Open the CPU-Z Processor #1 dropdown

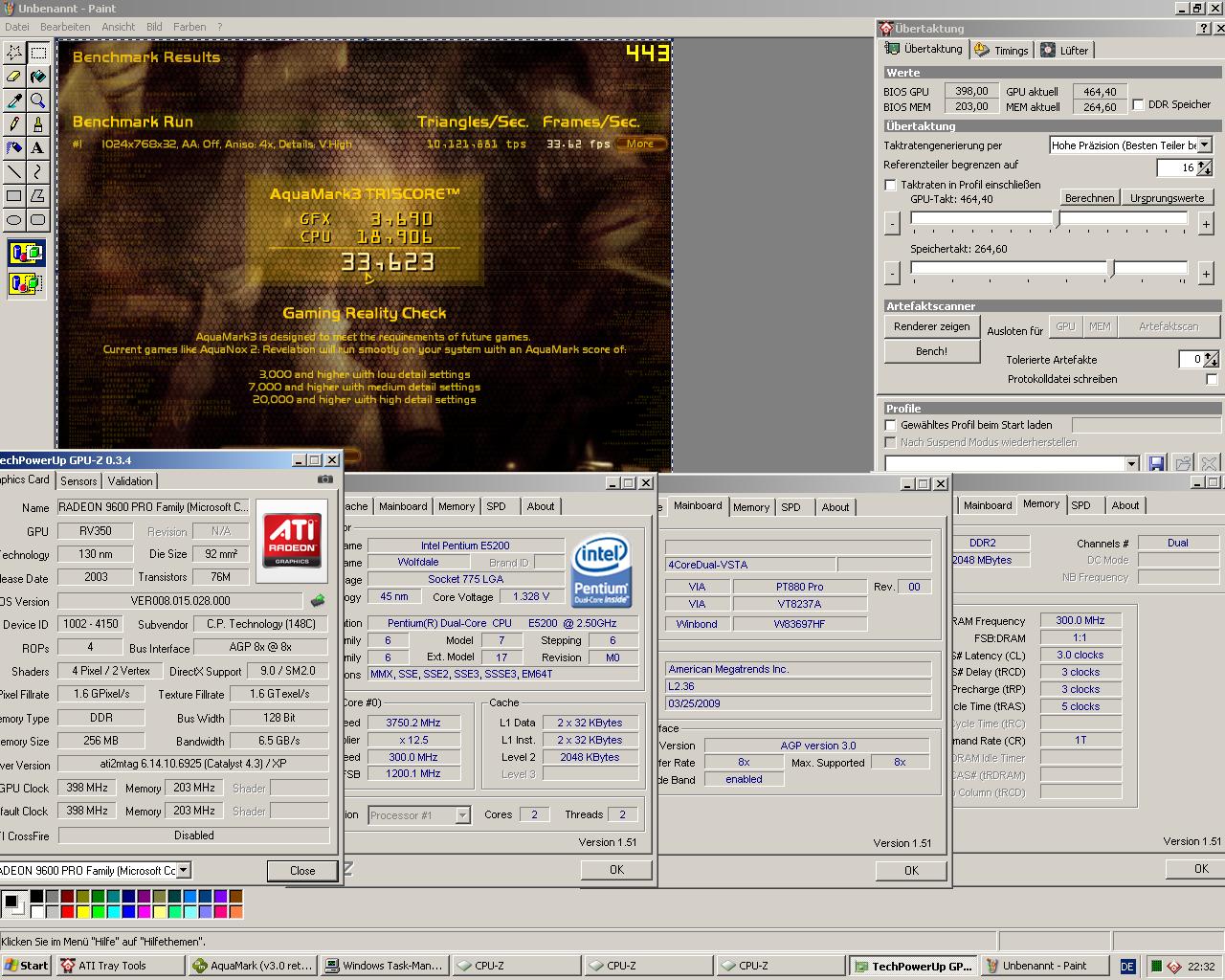click(463, 815)
